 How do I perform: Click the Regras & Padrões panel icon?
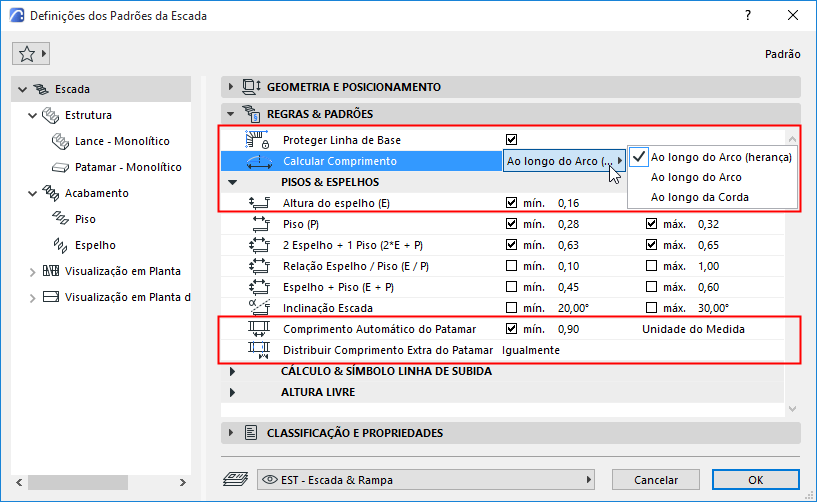pos(252,114)
